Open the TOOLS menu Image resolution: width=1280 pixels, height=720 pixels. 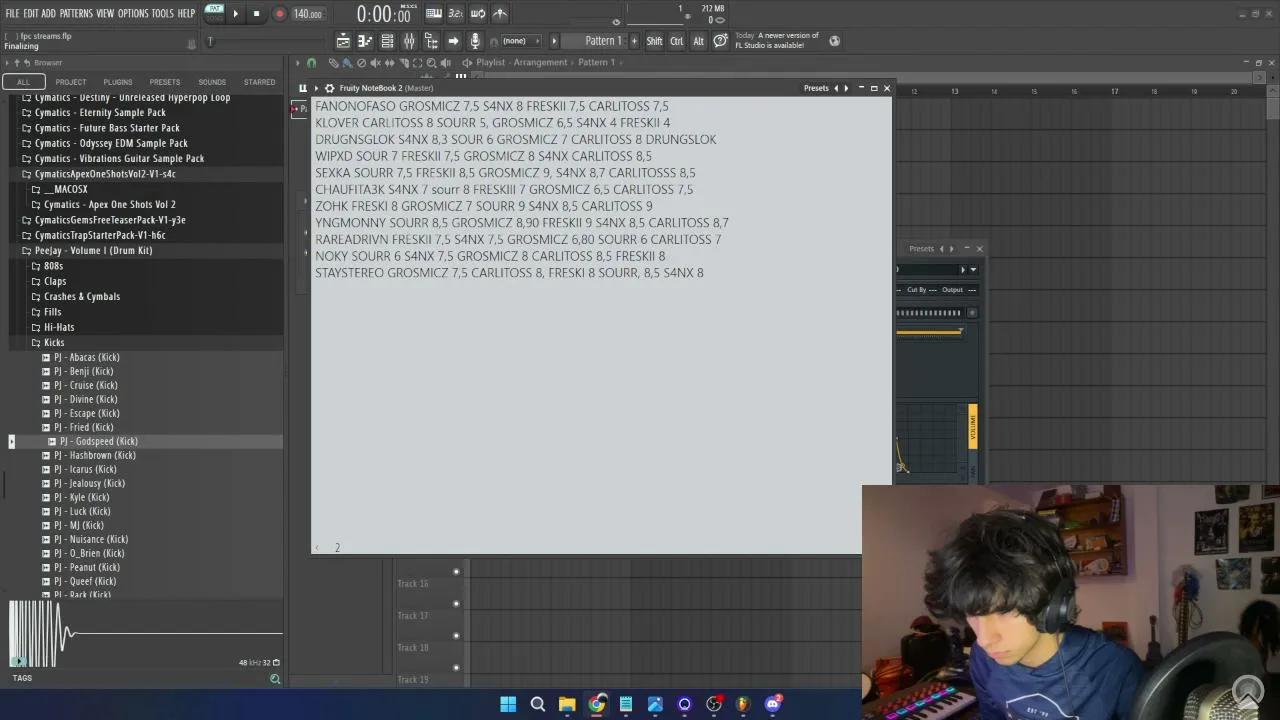[163, 13]
